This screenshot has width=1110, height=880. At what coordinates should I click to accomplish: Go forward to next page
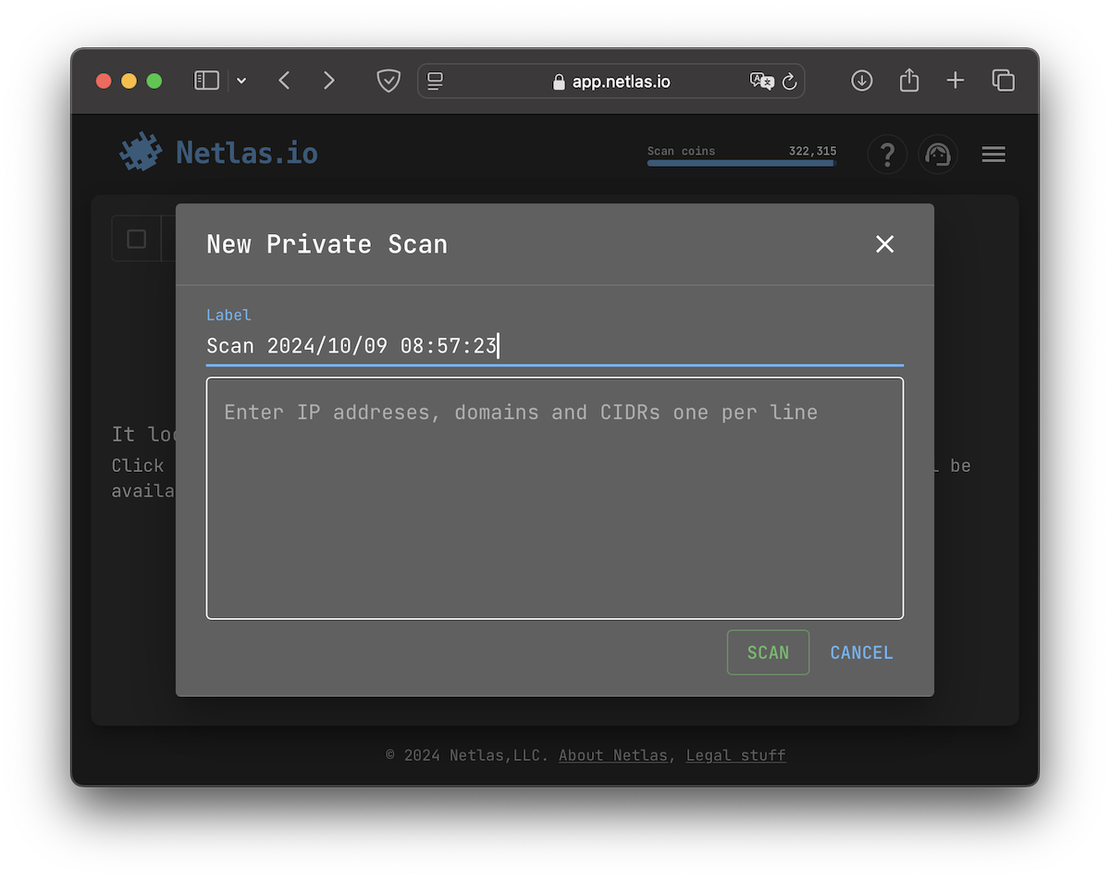pyautogui.click(x=329, y=81)
